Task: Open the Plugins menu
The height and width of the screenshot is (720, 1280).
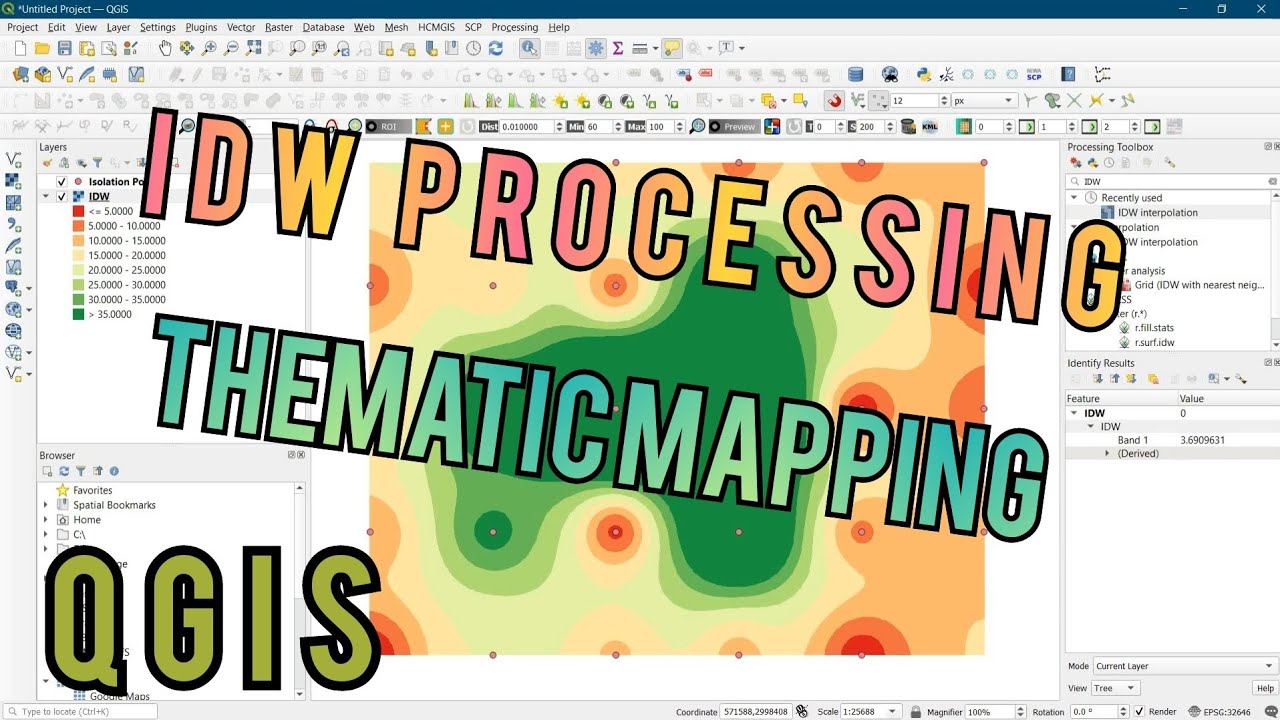Action: pos(202,27)
